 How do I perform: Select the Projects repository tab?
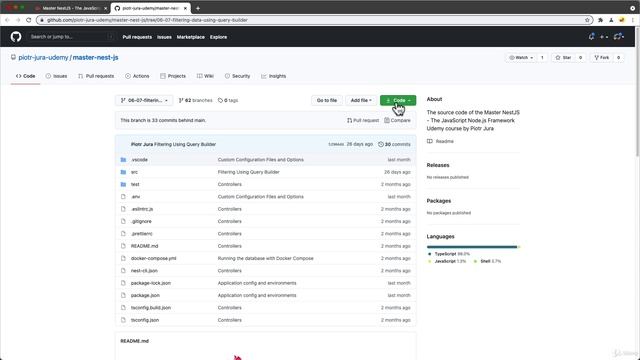tap(173, 76)
